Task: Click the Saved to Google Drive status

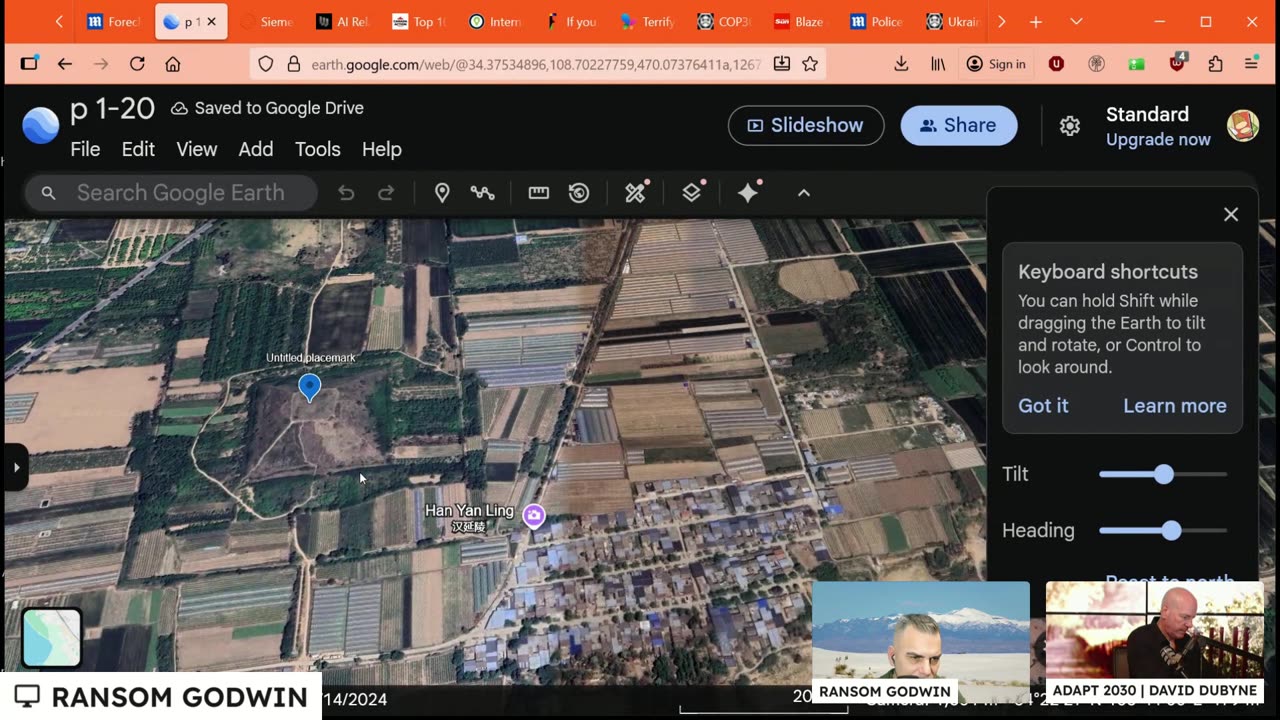Action: 267,108
